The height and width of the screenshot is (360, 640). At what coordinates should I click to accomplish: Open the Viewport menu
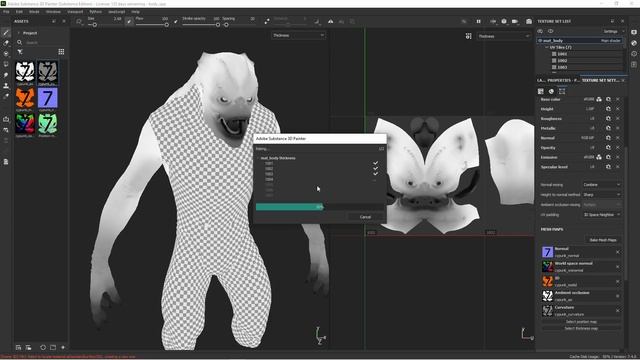click(x=75, y=12)
